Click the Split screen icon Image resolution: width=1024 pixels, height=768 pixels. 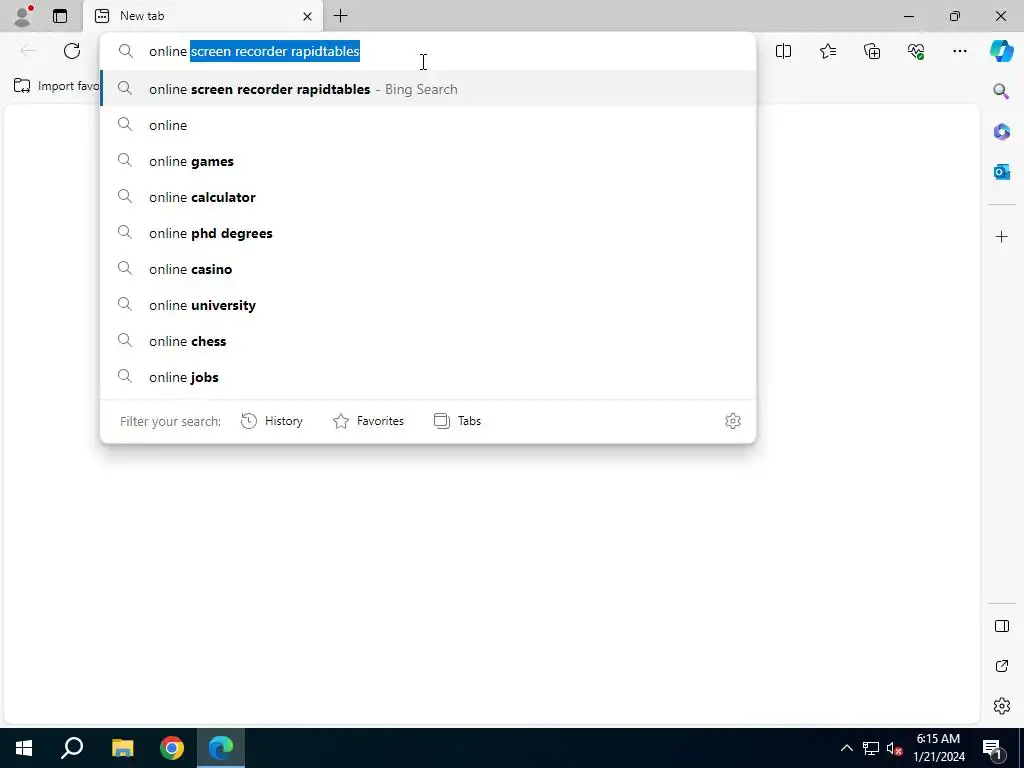[783, 51]
